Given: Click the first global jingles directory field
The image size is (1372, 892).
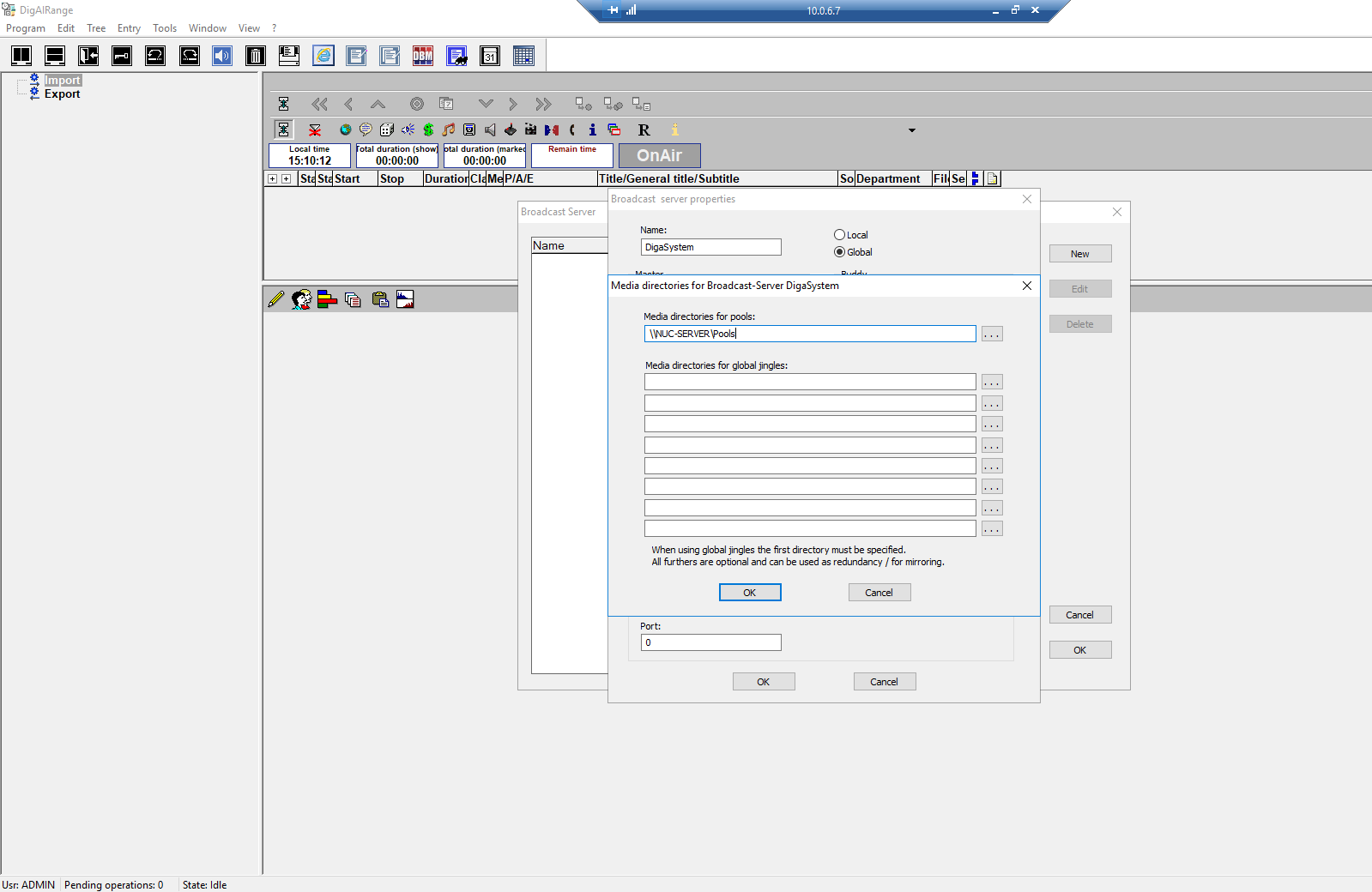Looking at the screenshot, I should coord(810,383).
